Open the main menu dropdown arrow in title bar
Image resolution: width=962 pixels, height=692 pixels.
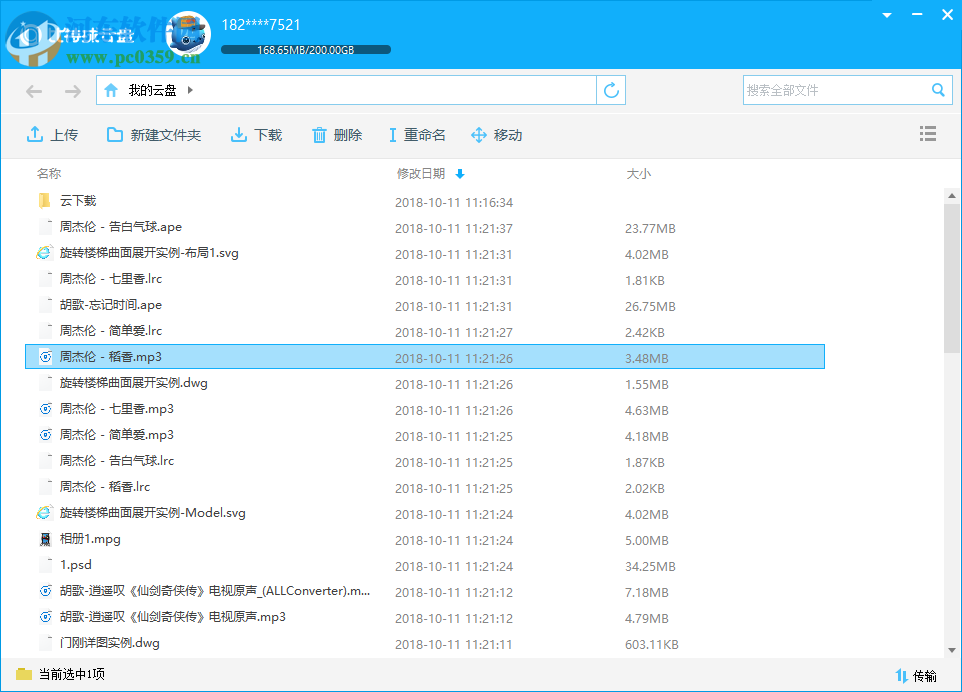pos(887,15)
